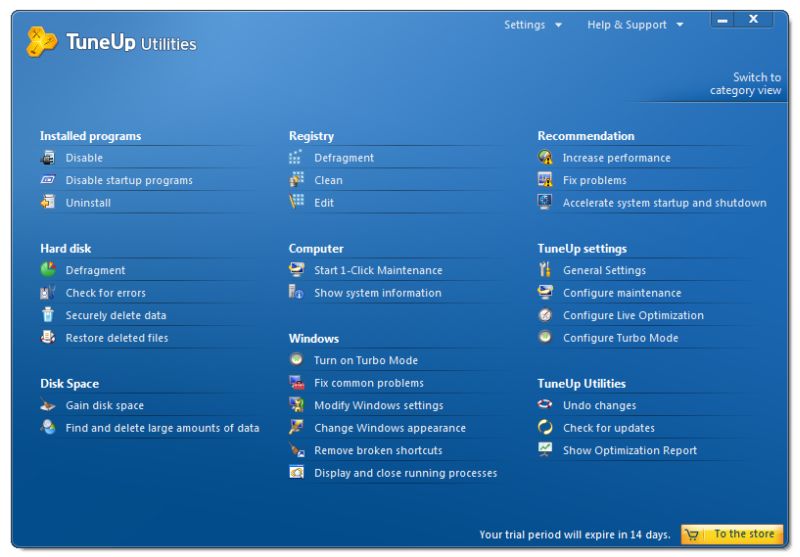This screenshot has width=800, height=557.
Task: Click the Registry Edit icon
Action: click(296, 201)
